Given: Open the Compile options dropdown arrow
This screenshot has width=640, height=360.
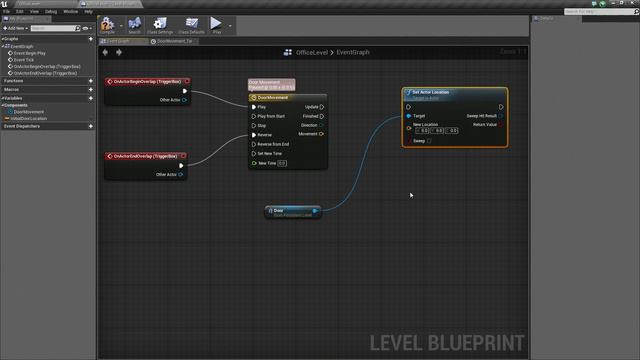Looking at the screenshot, I should click(121, 26).
